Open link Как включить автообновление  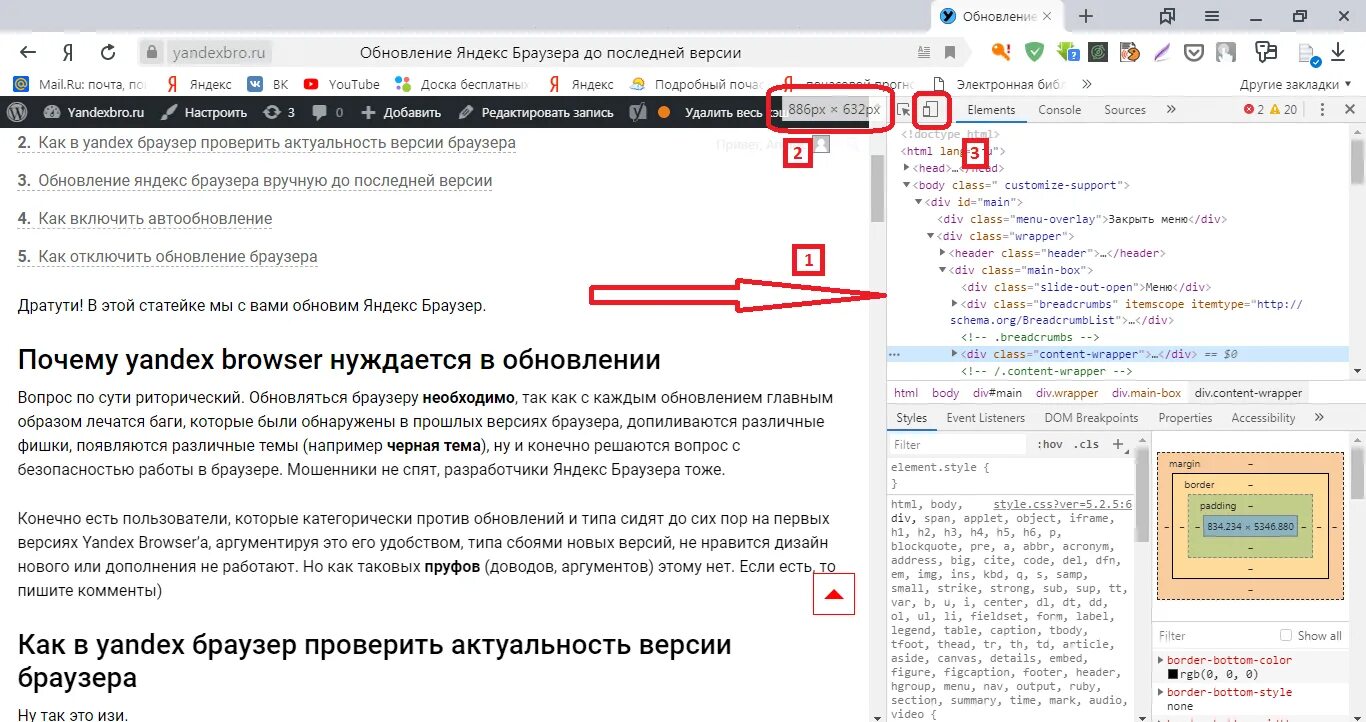(155, 219)
